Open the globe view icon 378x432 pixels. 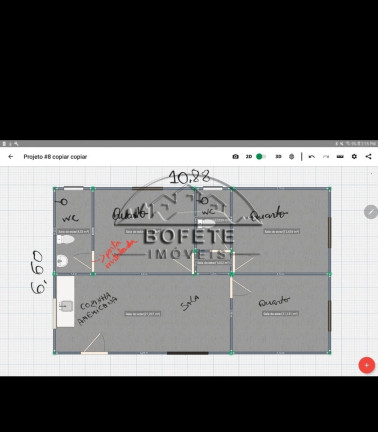(292, 156)
